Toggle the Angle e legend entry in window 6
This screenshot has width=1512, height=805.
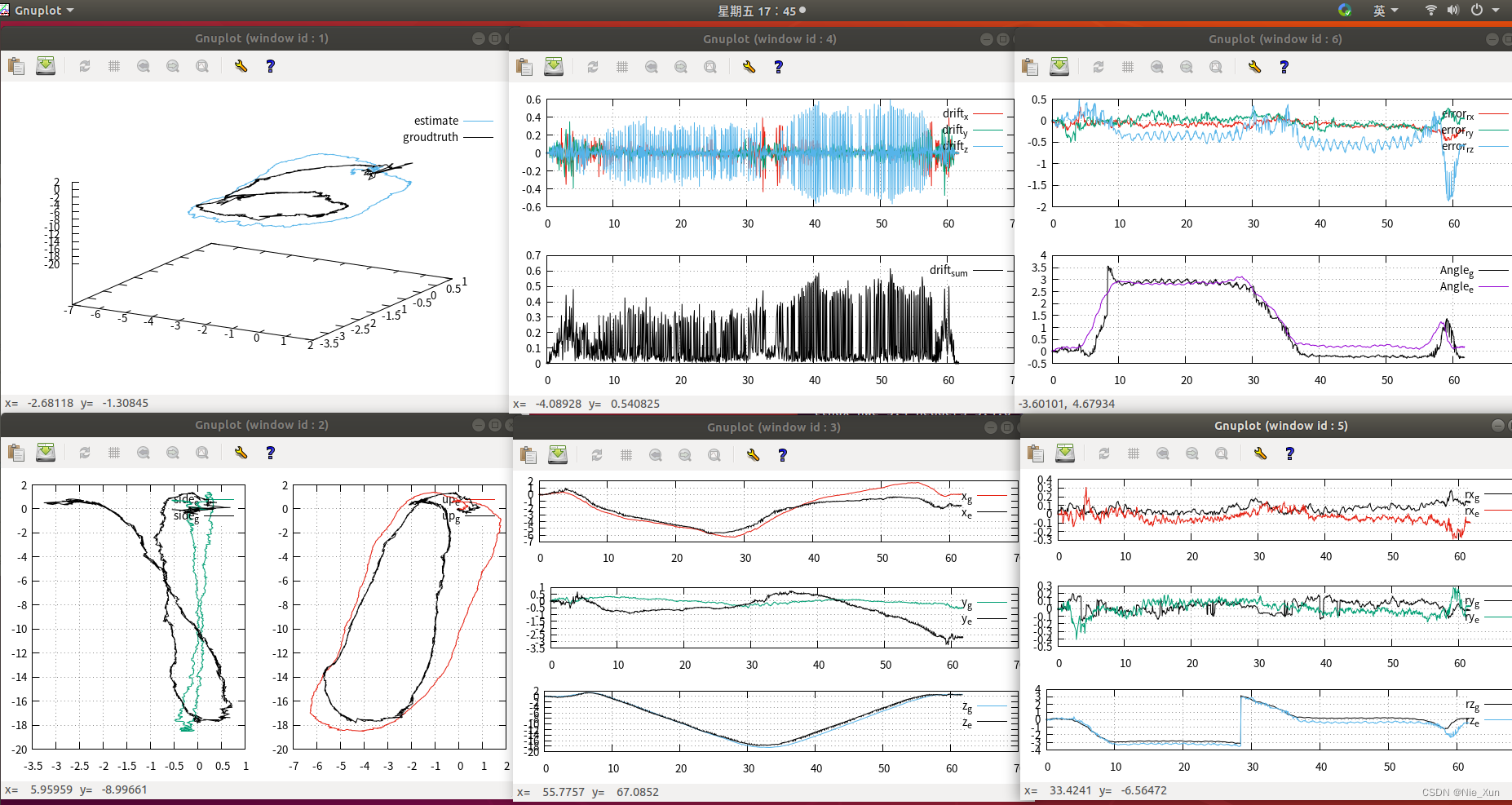tap(1474, 286)
